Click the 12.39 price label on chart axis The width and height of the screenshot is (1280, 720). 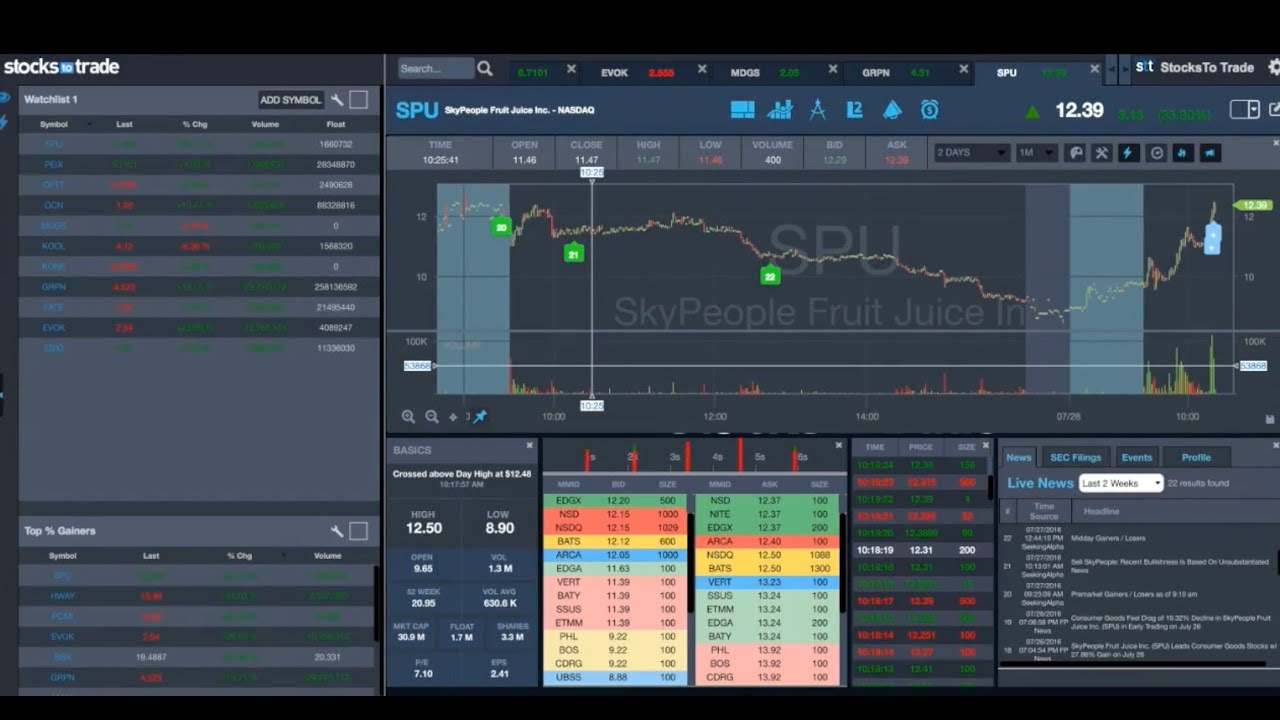click(x=1252, y=205)
